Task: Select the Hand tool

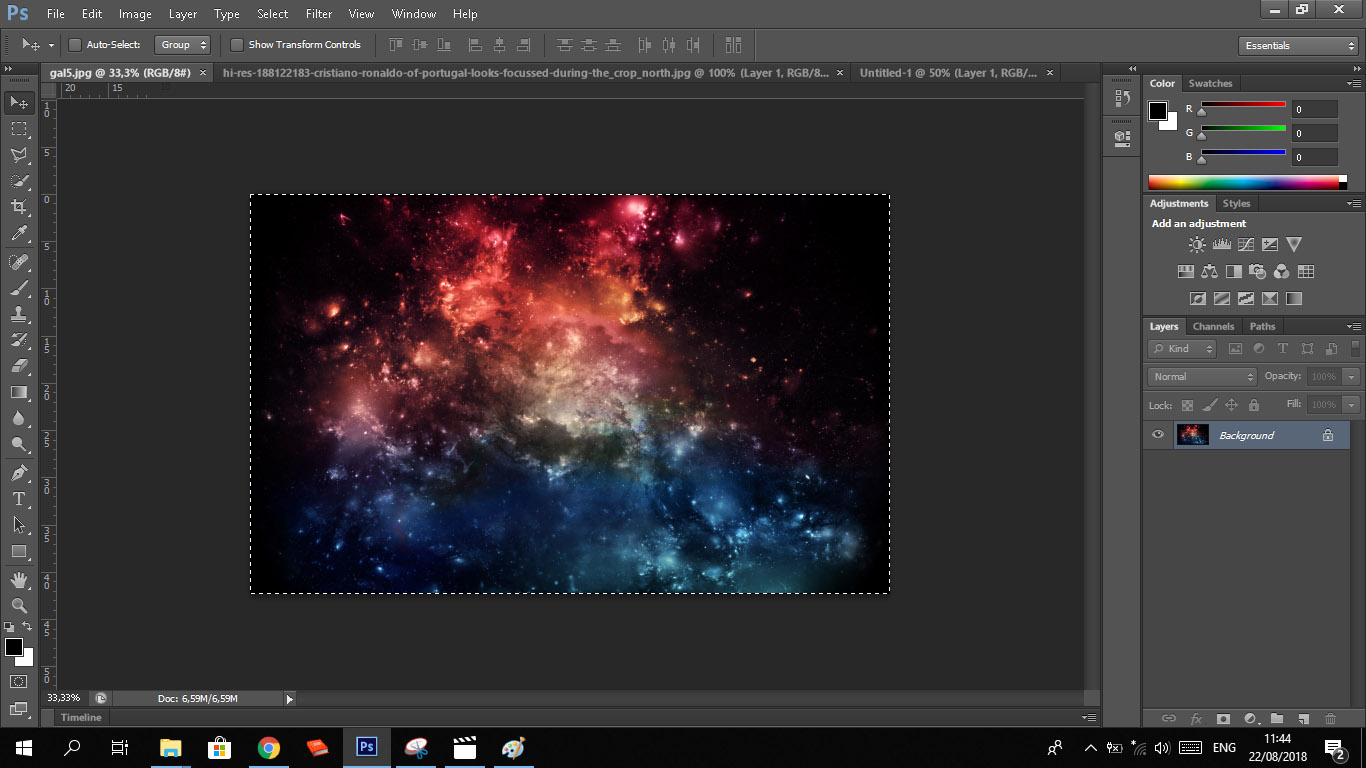Action: click(x=19, y=579)
